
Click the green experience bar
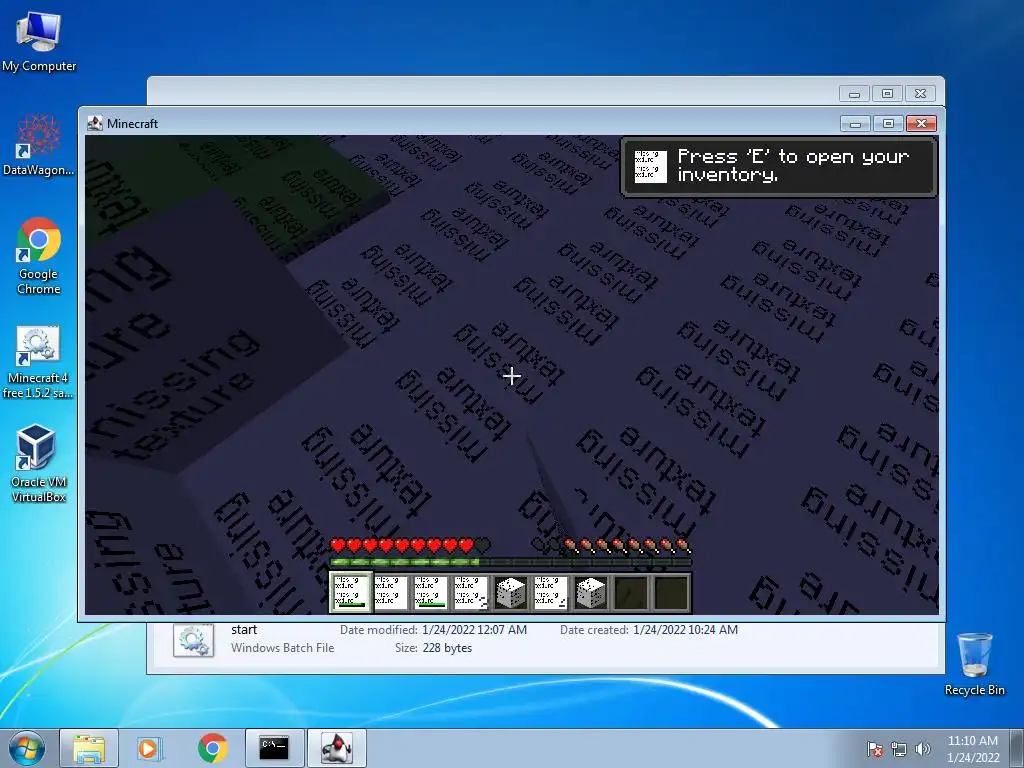tap(511, 562)
